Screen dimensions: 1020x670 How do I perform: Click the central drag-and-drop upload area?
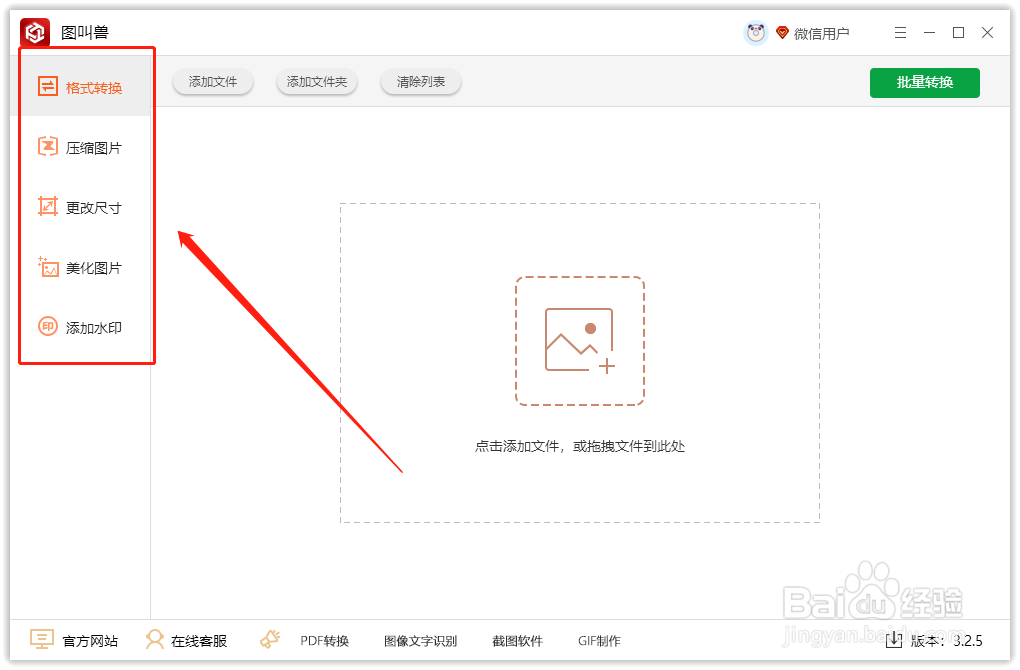(580, 362)
